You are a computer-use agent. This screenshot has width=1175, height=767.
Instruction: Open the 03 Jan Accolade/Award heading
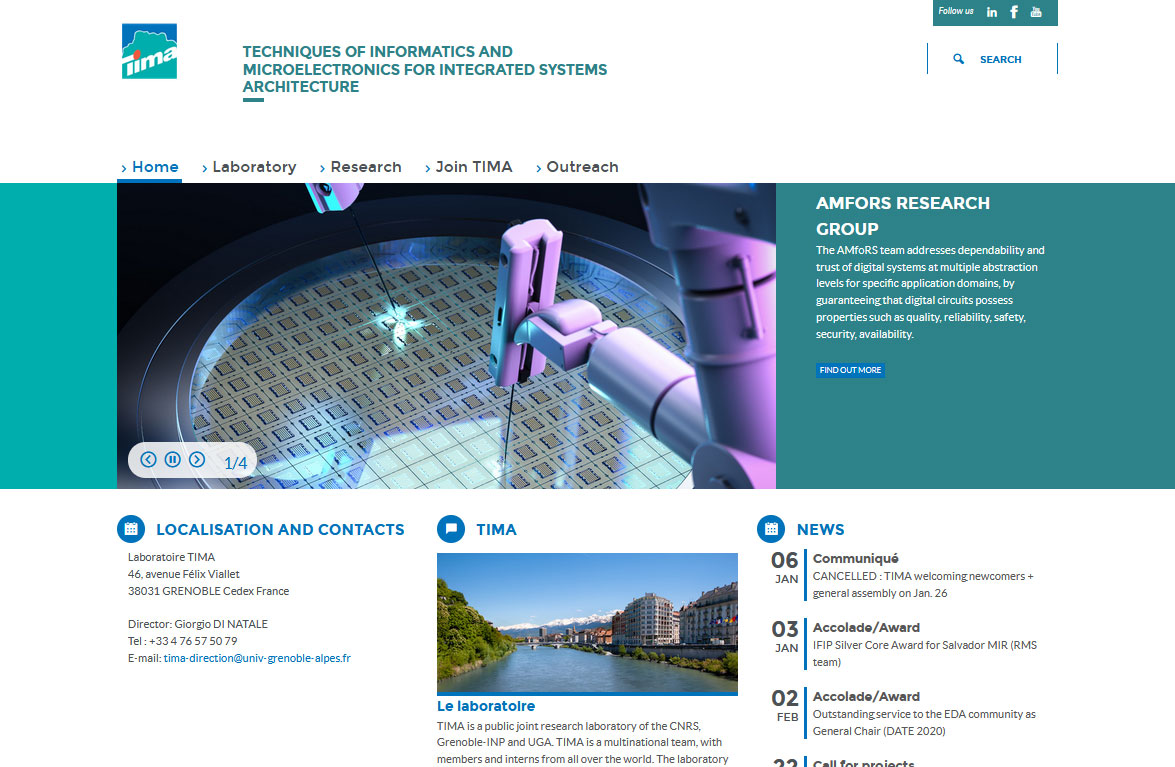coord(866,628)
